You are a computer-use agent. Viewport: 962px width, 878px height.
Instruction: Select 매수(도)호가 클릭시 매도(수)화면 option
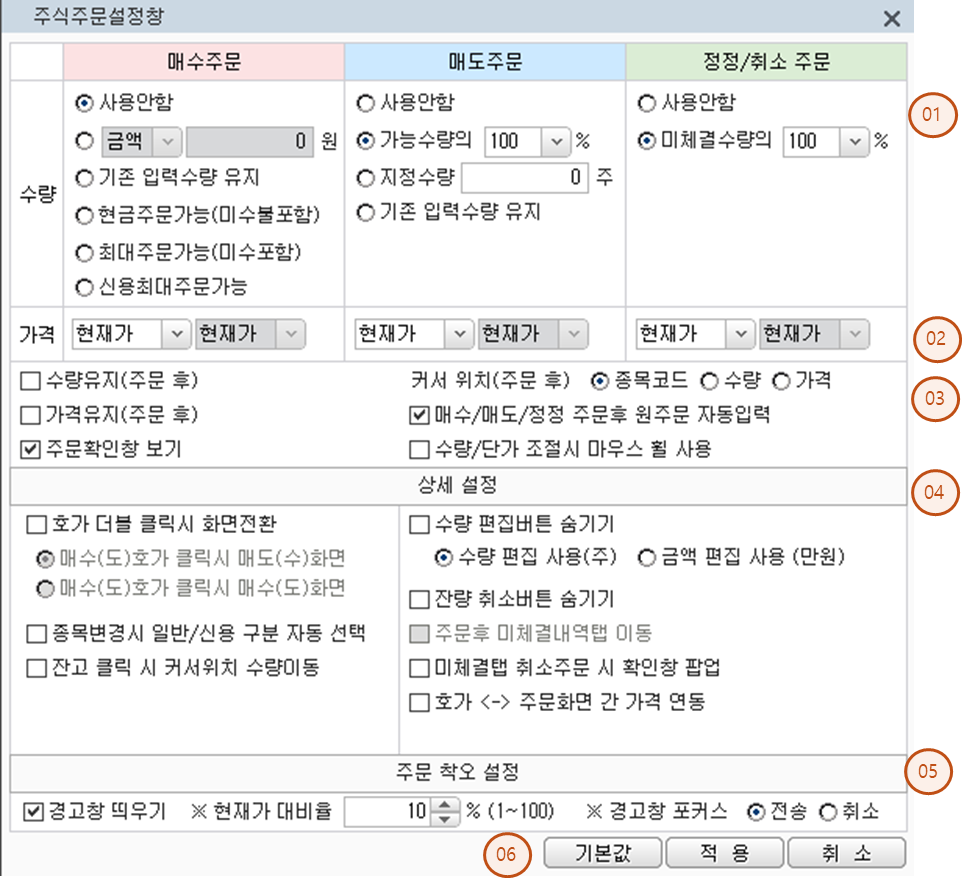[45, 559]
